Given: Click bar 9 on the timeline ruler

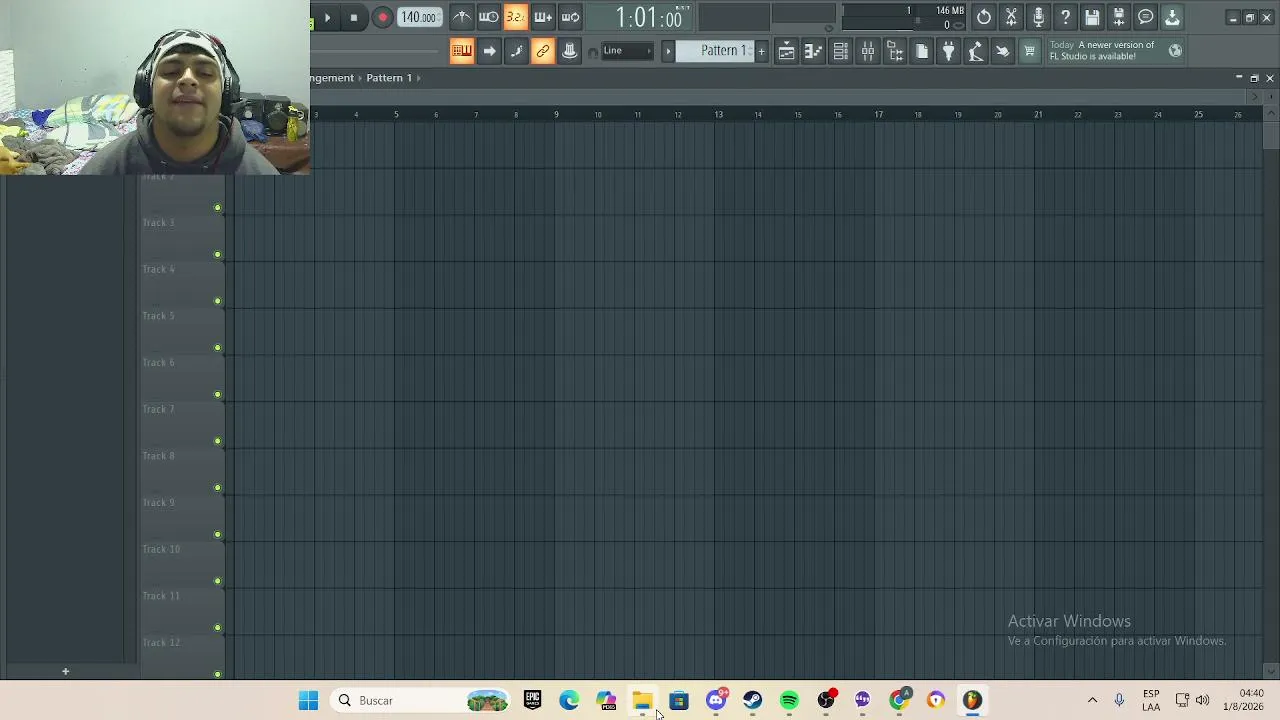Looking at the screenshot, I should [x=556, y=114].
